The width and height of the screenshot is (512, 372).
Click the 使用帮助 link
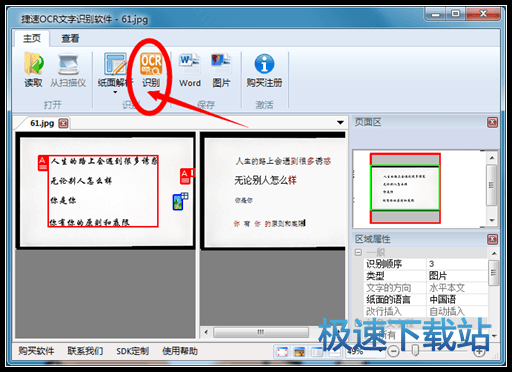(x=180, y=351)
